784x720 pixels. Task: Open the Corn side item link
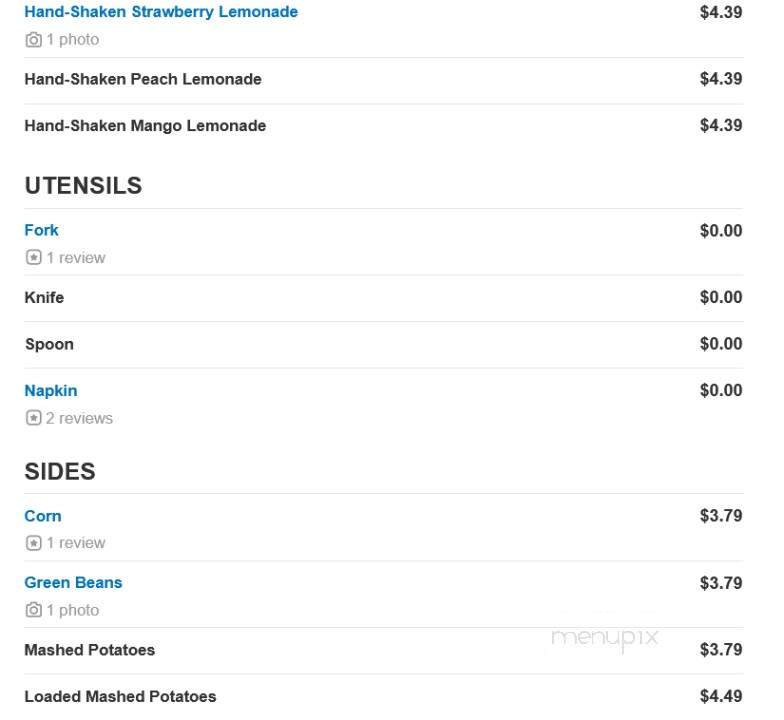point(43,516)
